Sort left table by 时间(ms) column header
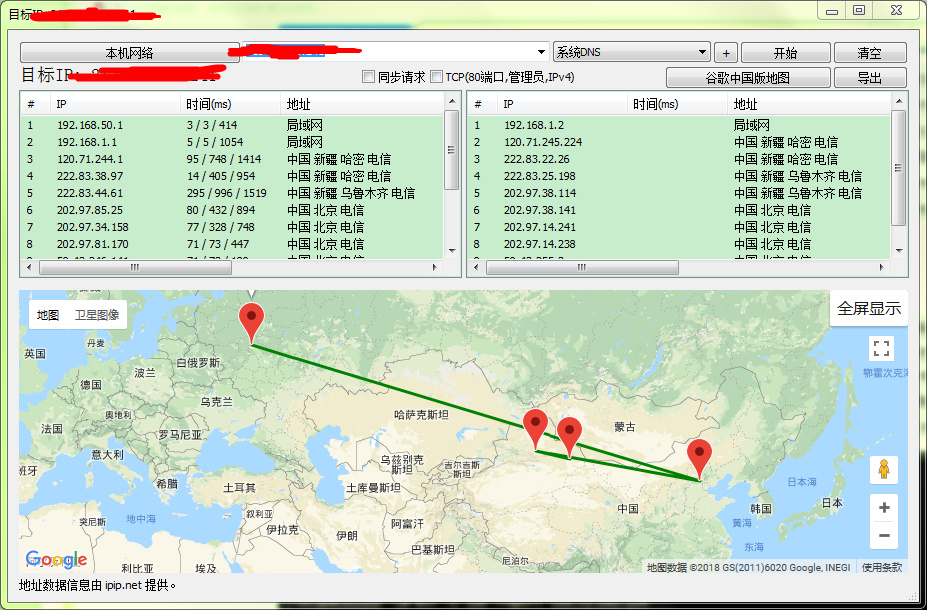Screen dimensions: 927x610 click(230, 104)
